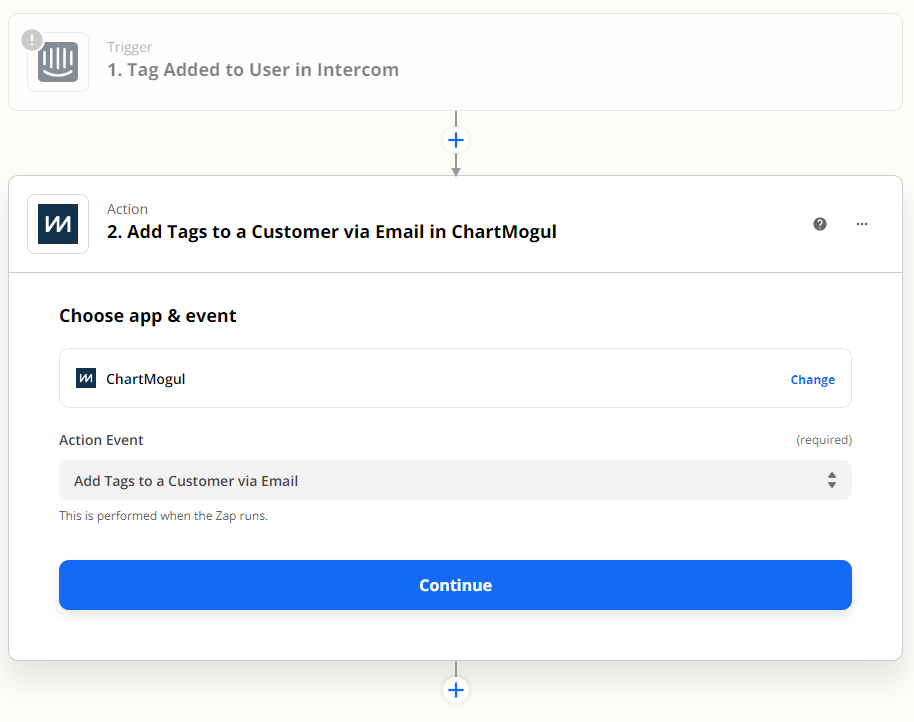Open the help question mark icon

click(x=820, y=224)
